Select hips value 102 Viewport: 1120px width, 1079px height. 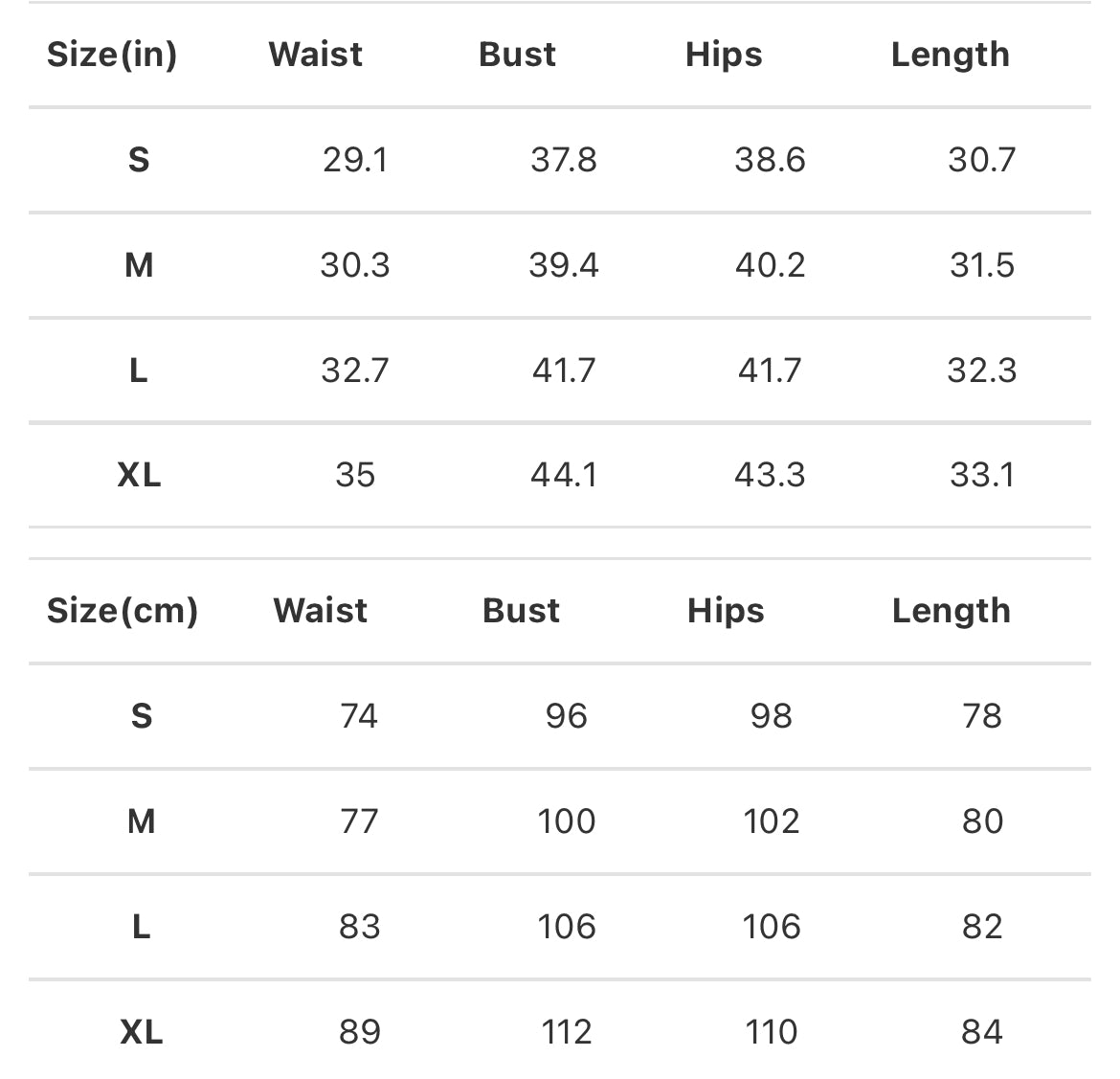coord(772,821)
